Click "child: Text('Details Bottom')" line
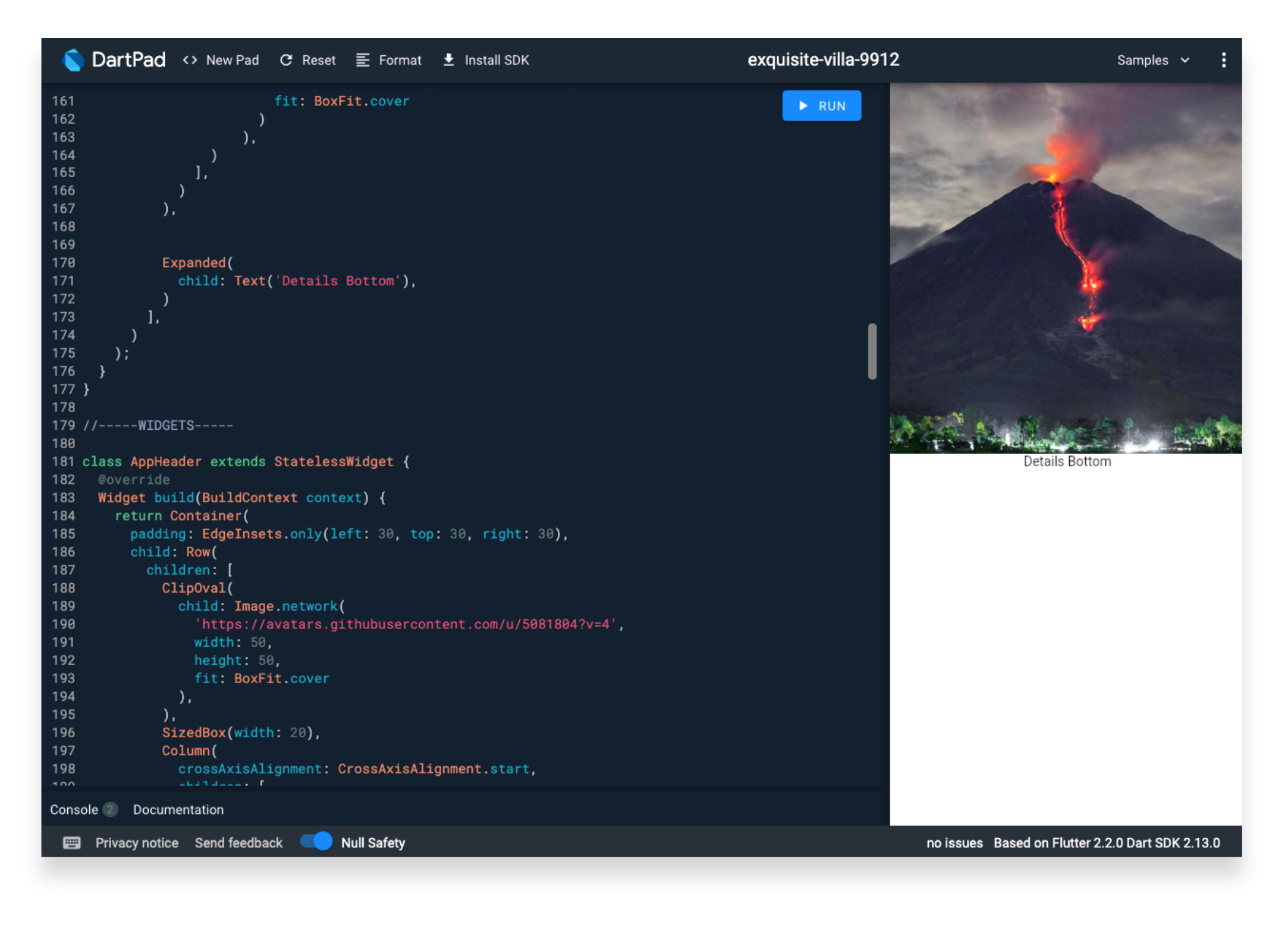 [297, 281]
